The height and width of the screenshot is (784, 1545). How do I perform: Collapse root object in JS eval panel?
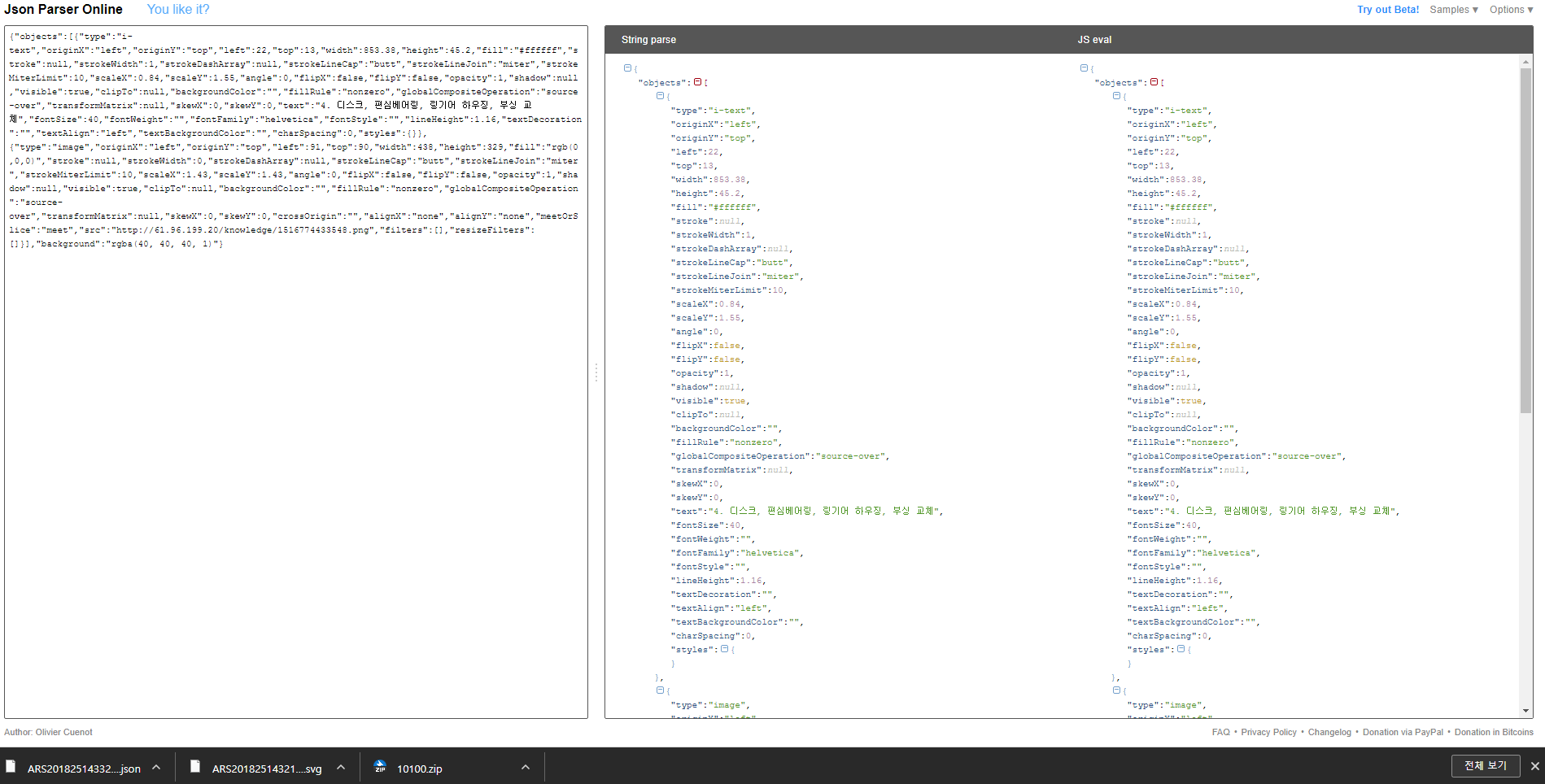tap(1084, 68)
